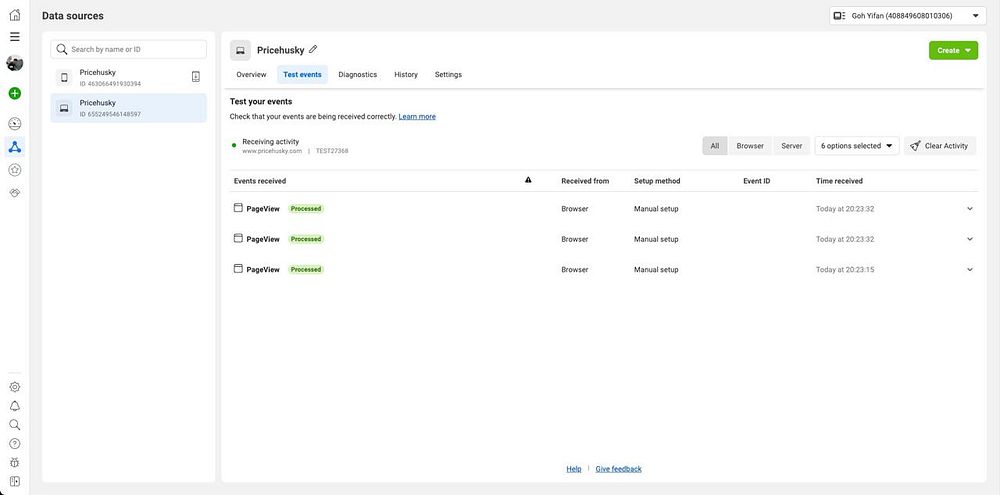Click the home icon in the sidebar

tap(14, 15)
